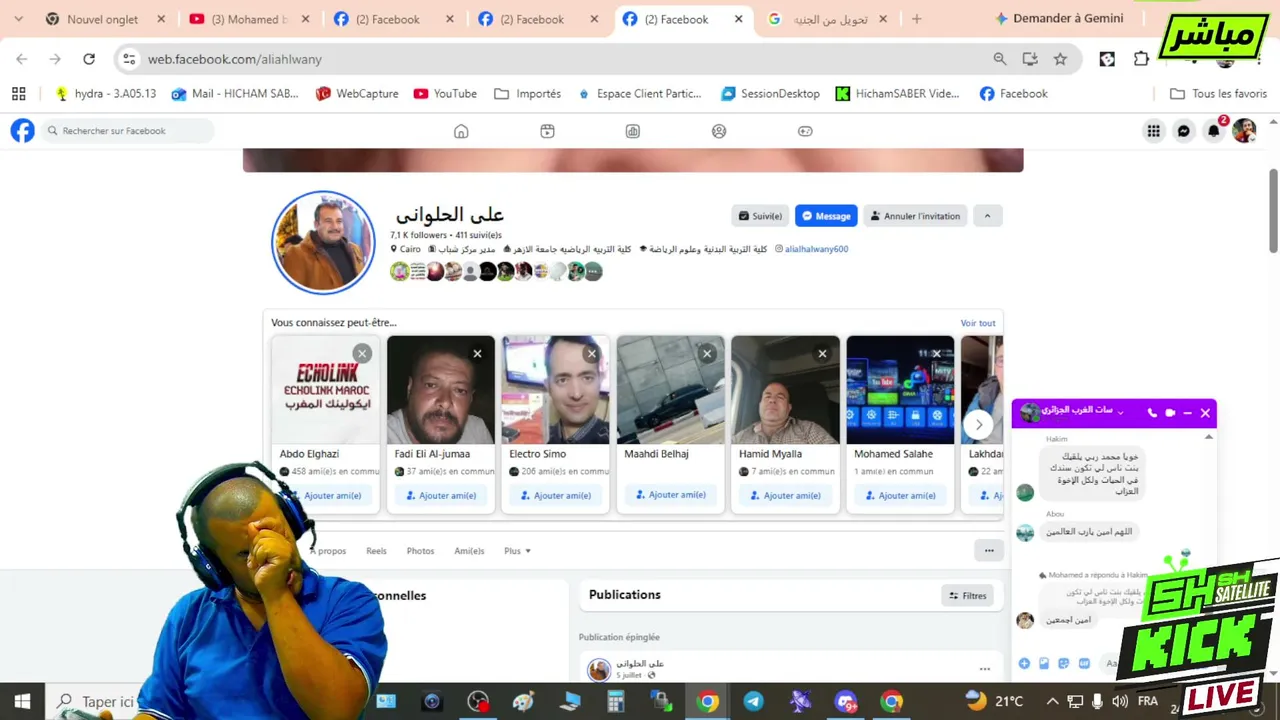Viewport: 1280px width, 720px height.
Task: Click the Chrome address bar URL
Action: (x=235, y=59)
